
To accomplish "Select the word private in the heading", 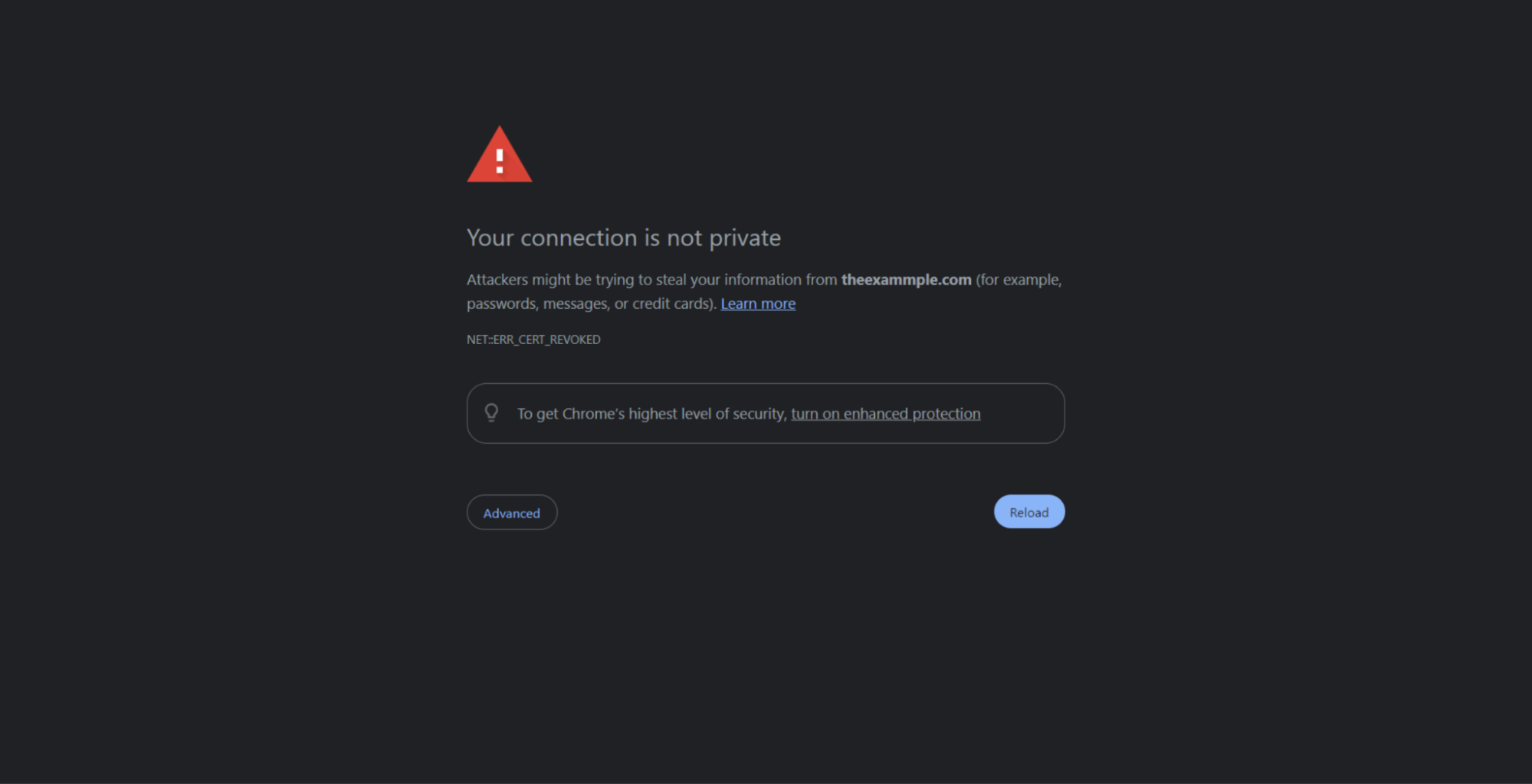I will coord(745,238).
